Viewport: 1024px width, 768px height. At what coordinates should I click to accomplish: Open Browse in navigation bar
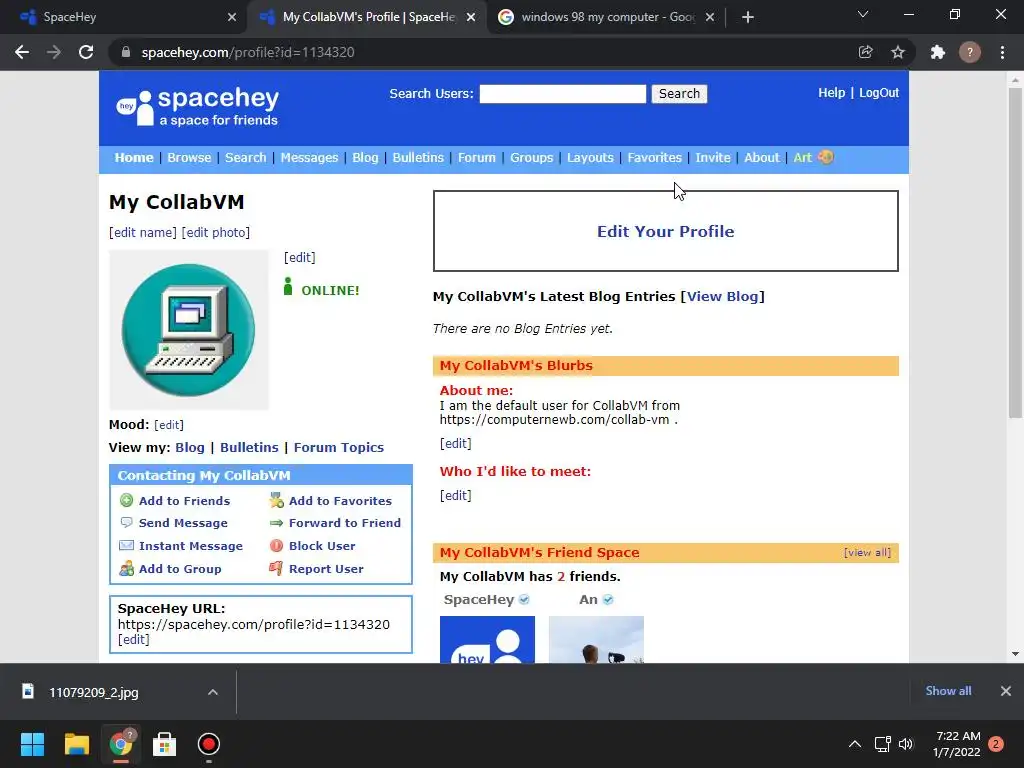(x=189, y=157)
